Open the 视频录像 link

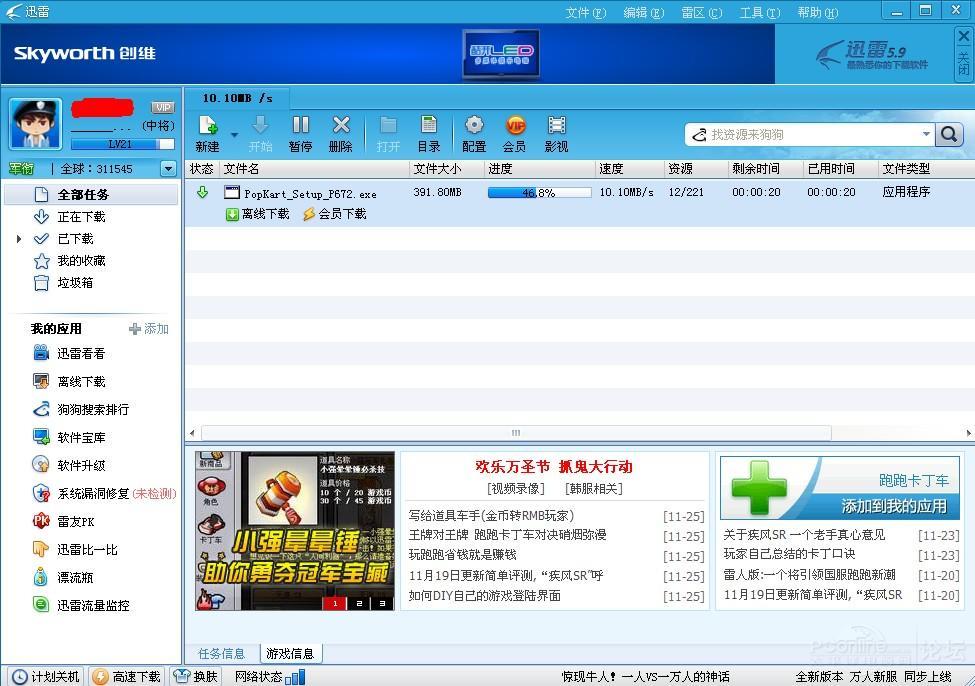coord(516,489)
